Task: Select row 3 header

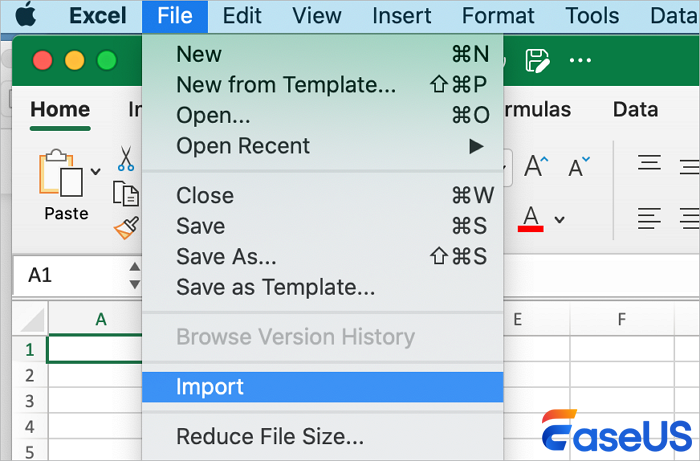Action: pyautogui.click(x=30, y=401)
